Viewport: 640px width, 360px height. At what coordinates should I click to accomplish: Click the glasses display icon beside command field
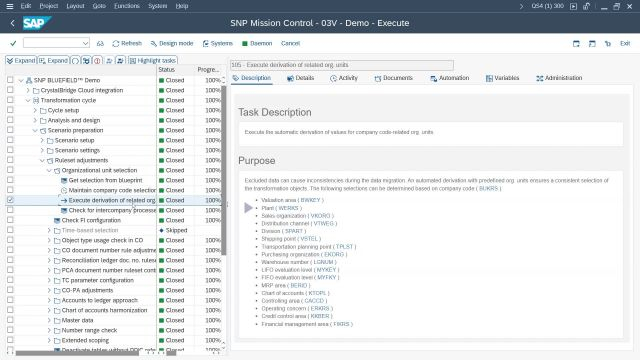coord(100,43)
